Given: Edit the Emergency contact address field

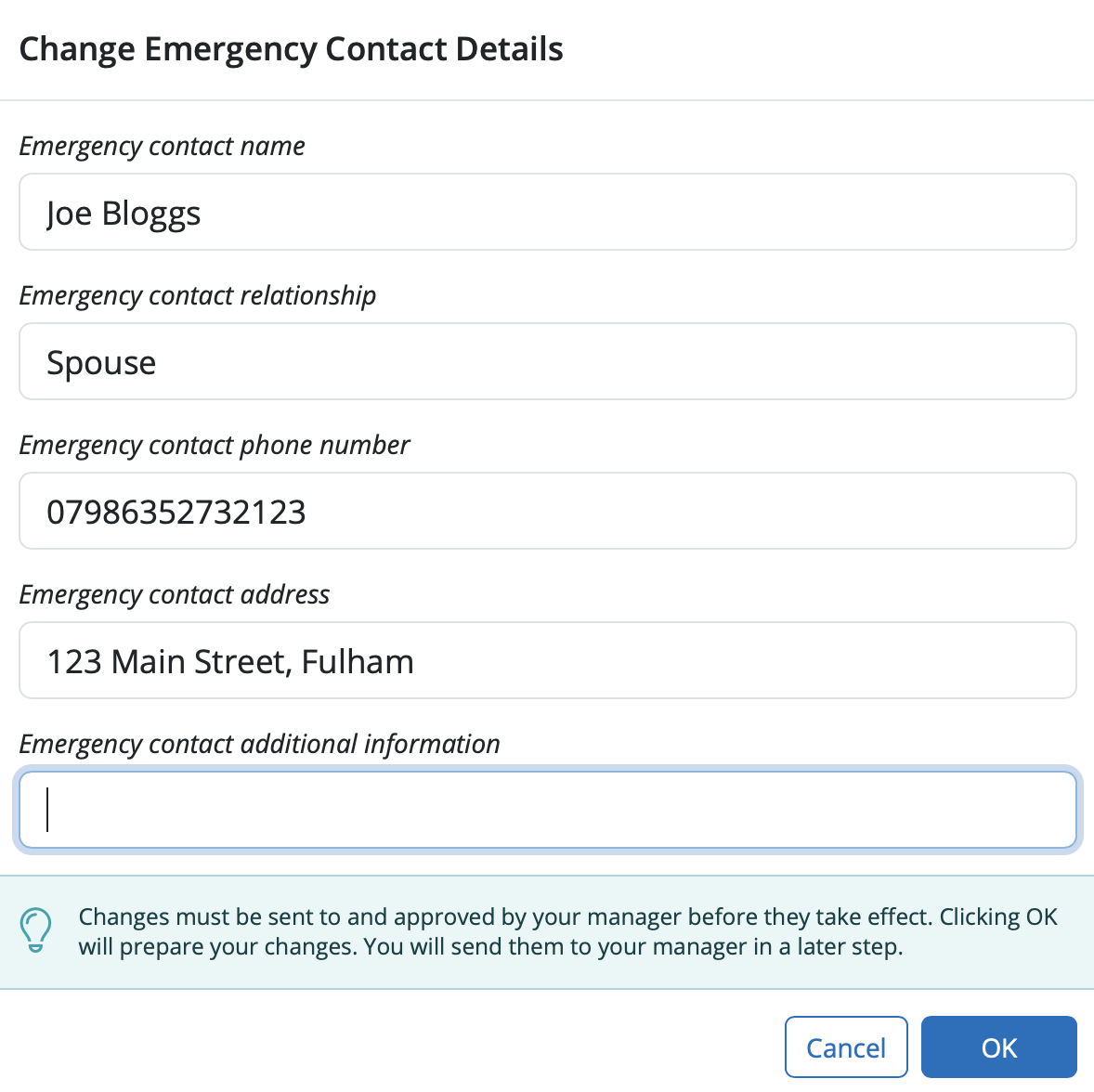Looking at the screenshot, I should 548,660.
